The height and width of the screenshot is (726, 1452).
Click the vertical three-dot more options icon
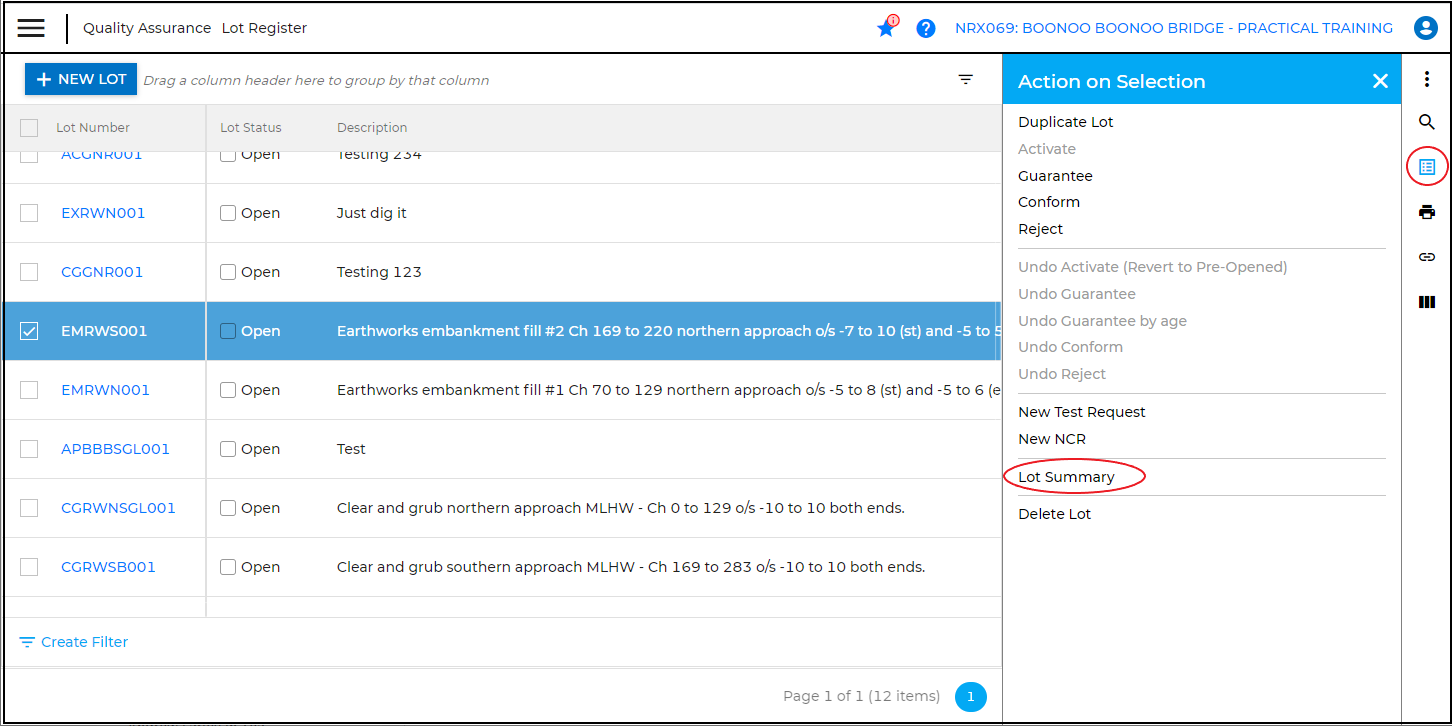(1427, 80)
